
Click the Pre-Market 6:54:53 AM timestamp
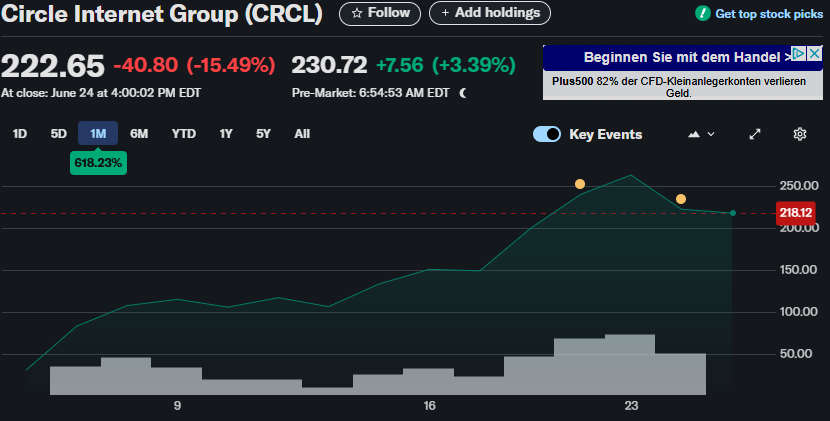tap(371, 93)
